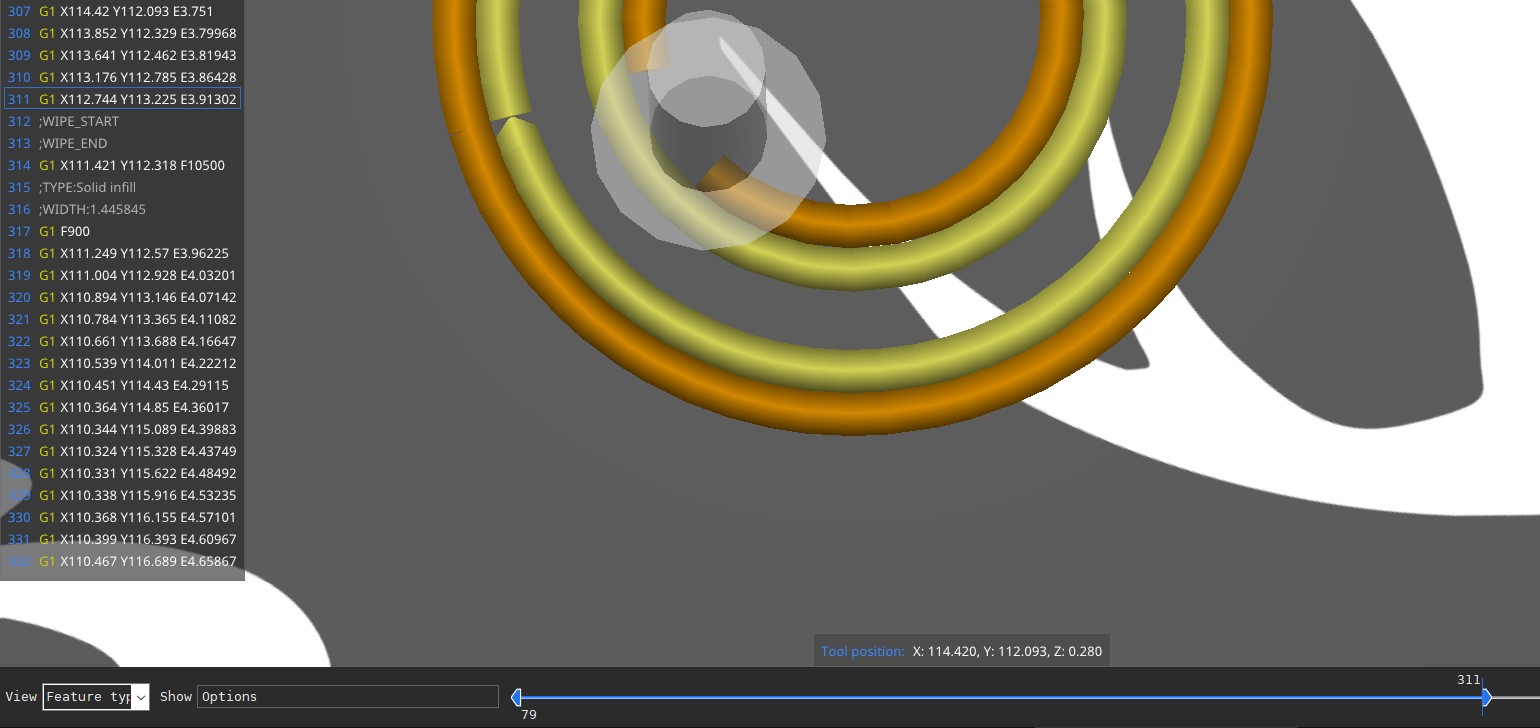Select G-code line 324
This screenshot has height=728, width=1540.
[122, 385]
